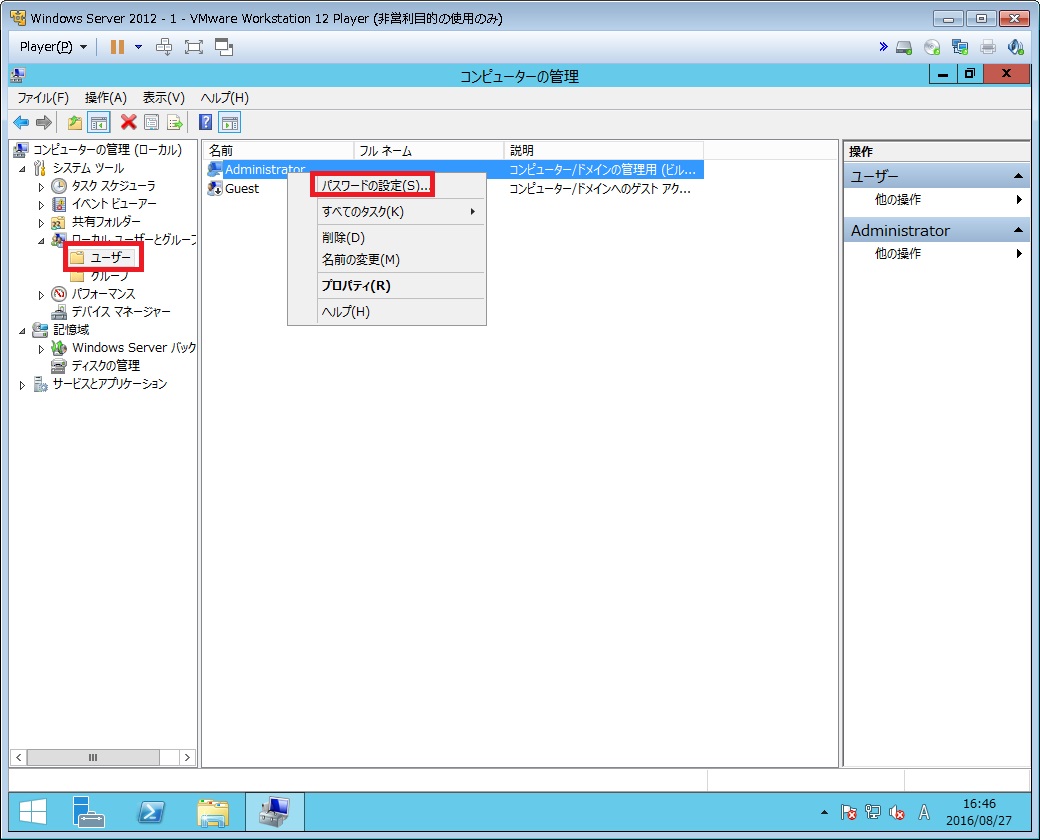Expand the 共有フォルダー tree node

coord(41,223)
